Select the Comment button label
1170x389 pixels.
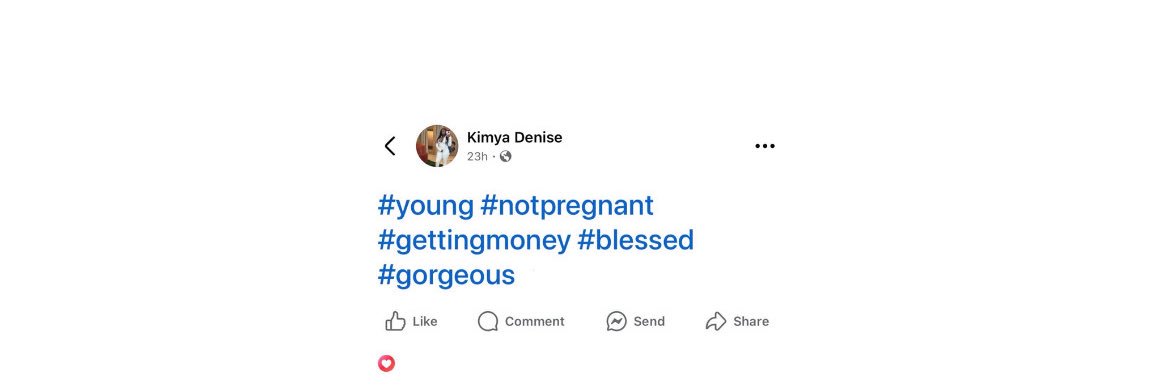point(534,322)
